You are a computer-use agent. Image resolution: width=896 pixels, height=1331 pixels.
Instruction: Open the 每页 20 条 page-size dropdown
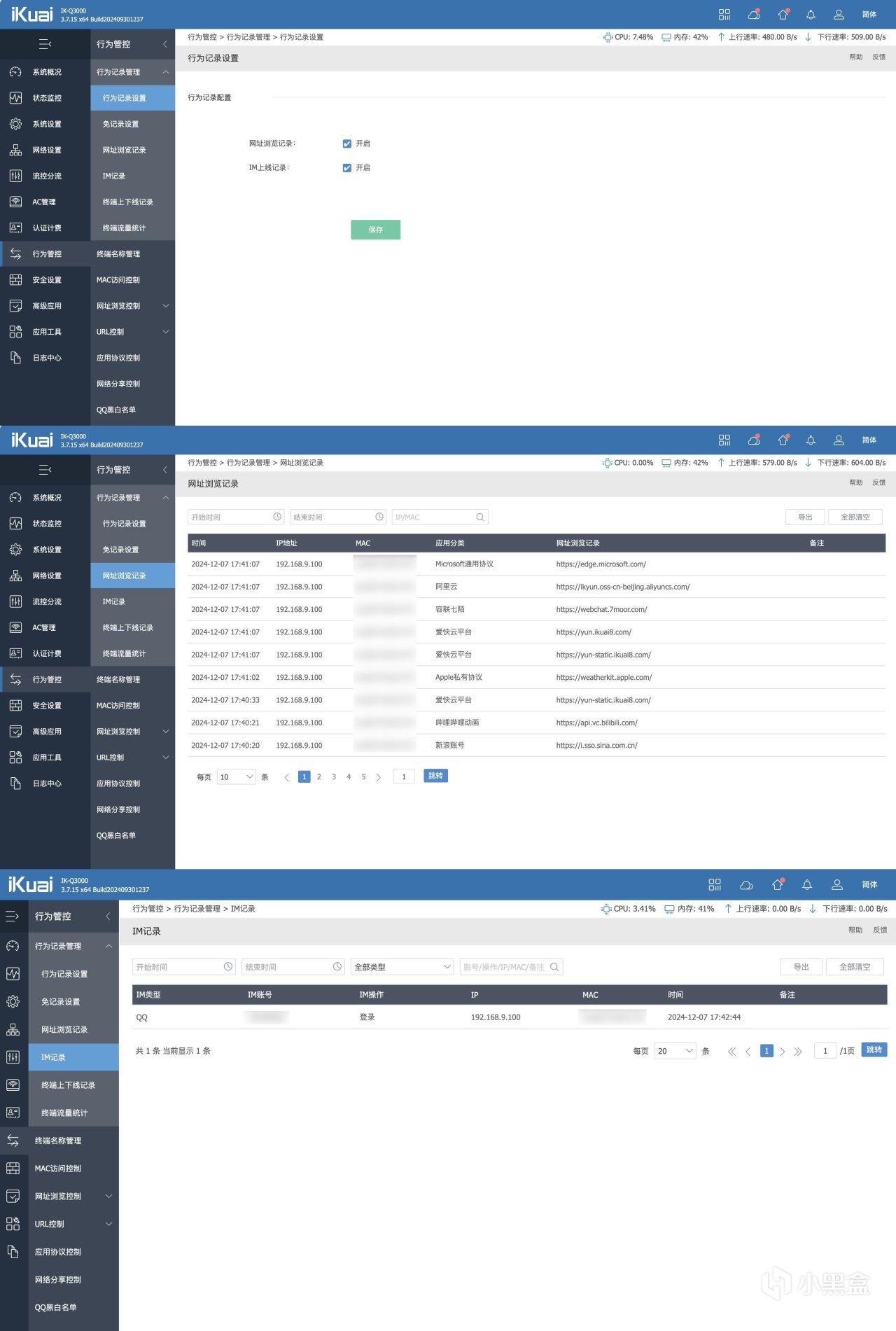(x=675, y=1051)
